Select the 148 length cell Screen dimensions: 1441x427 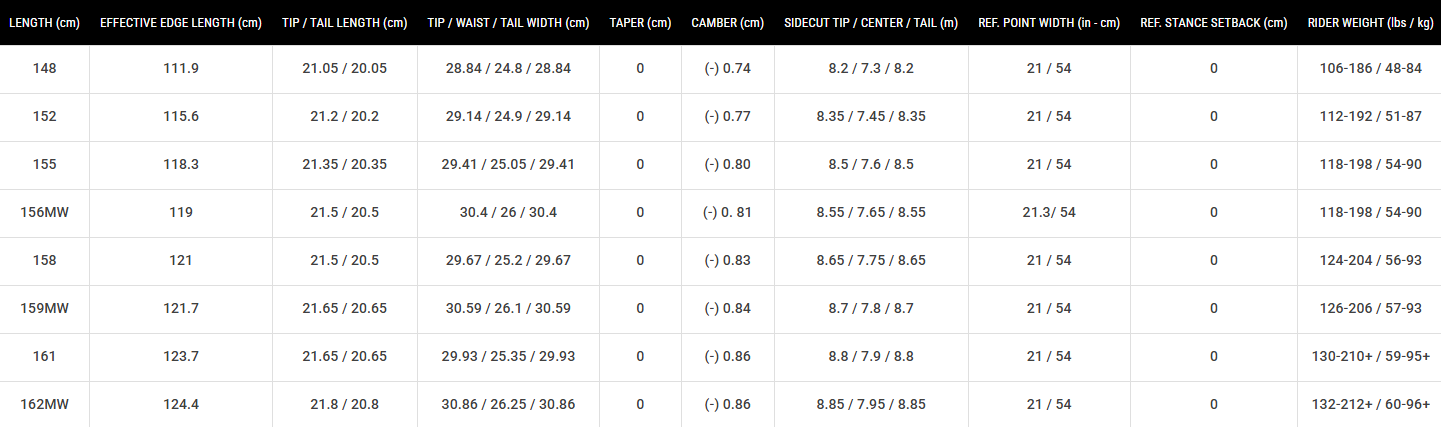(x=44, y=68)
